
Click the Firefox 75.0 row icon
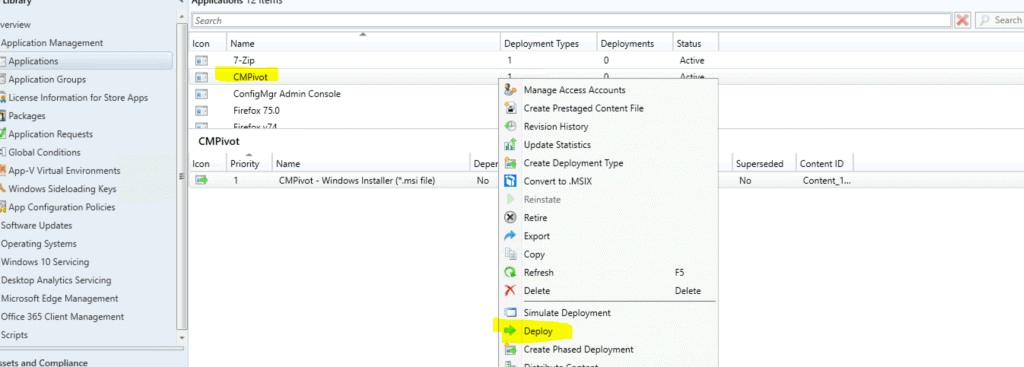point(202,110)
